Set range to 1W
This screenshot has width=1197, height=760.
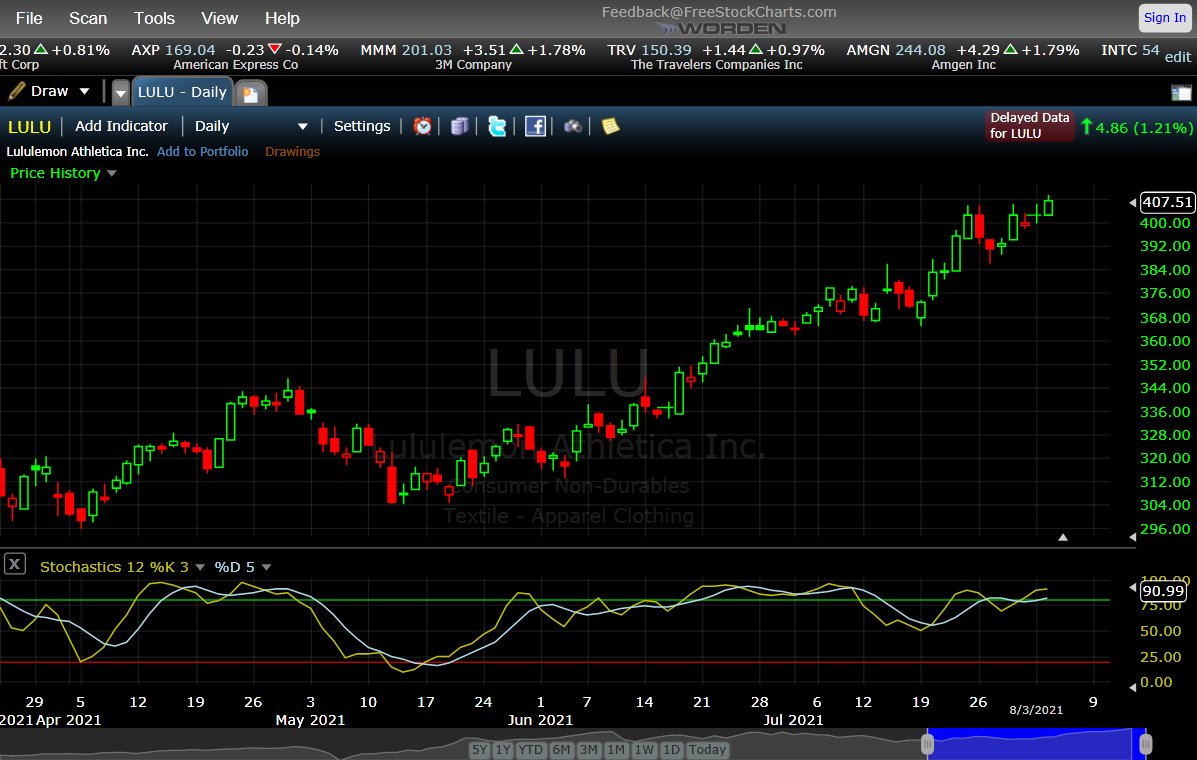pos(644,750)
